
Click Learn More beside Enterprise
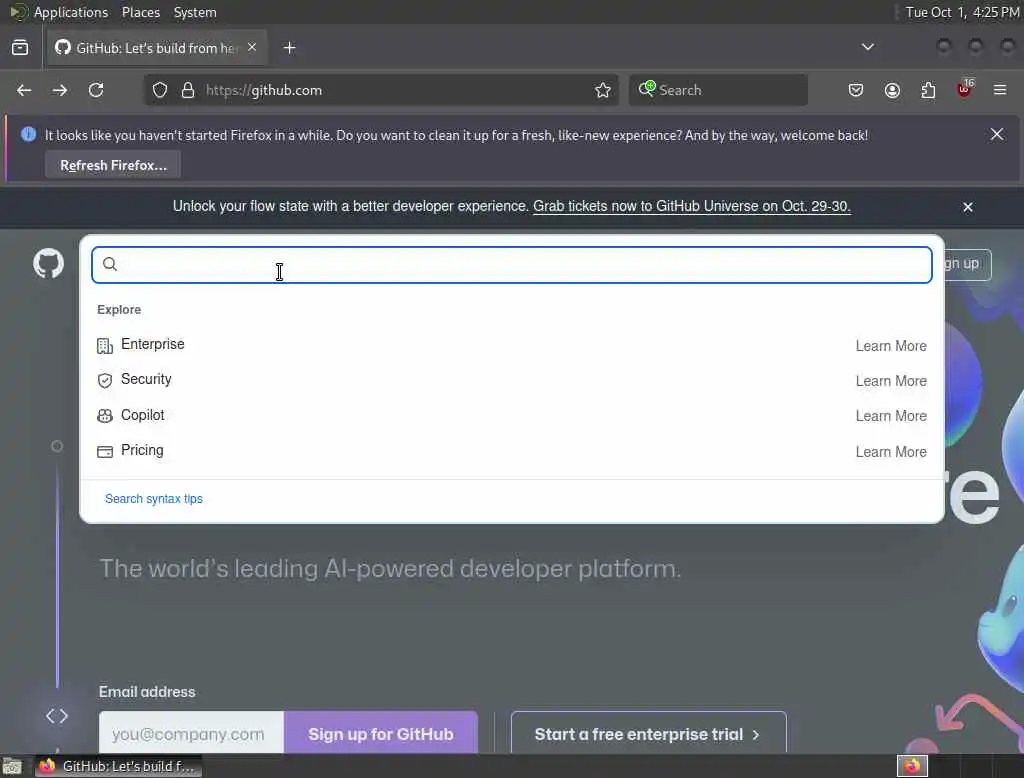[891, 346]
